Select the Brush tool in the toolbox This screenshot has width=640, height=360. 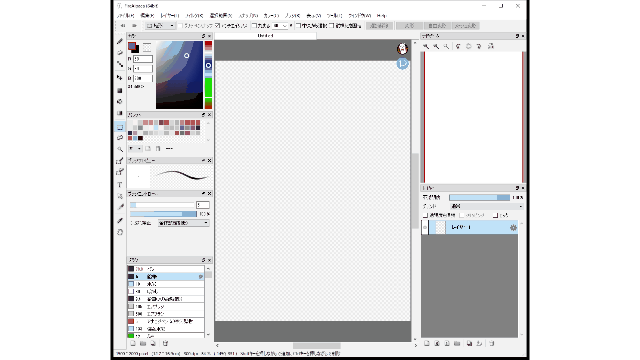[120, 41]
